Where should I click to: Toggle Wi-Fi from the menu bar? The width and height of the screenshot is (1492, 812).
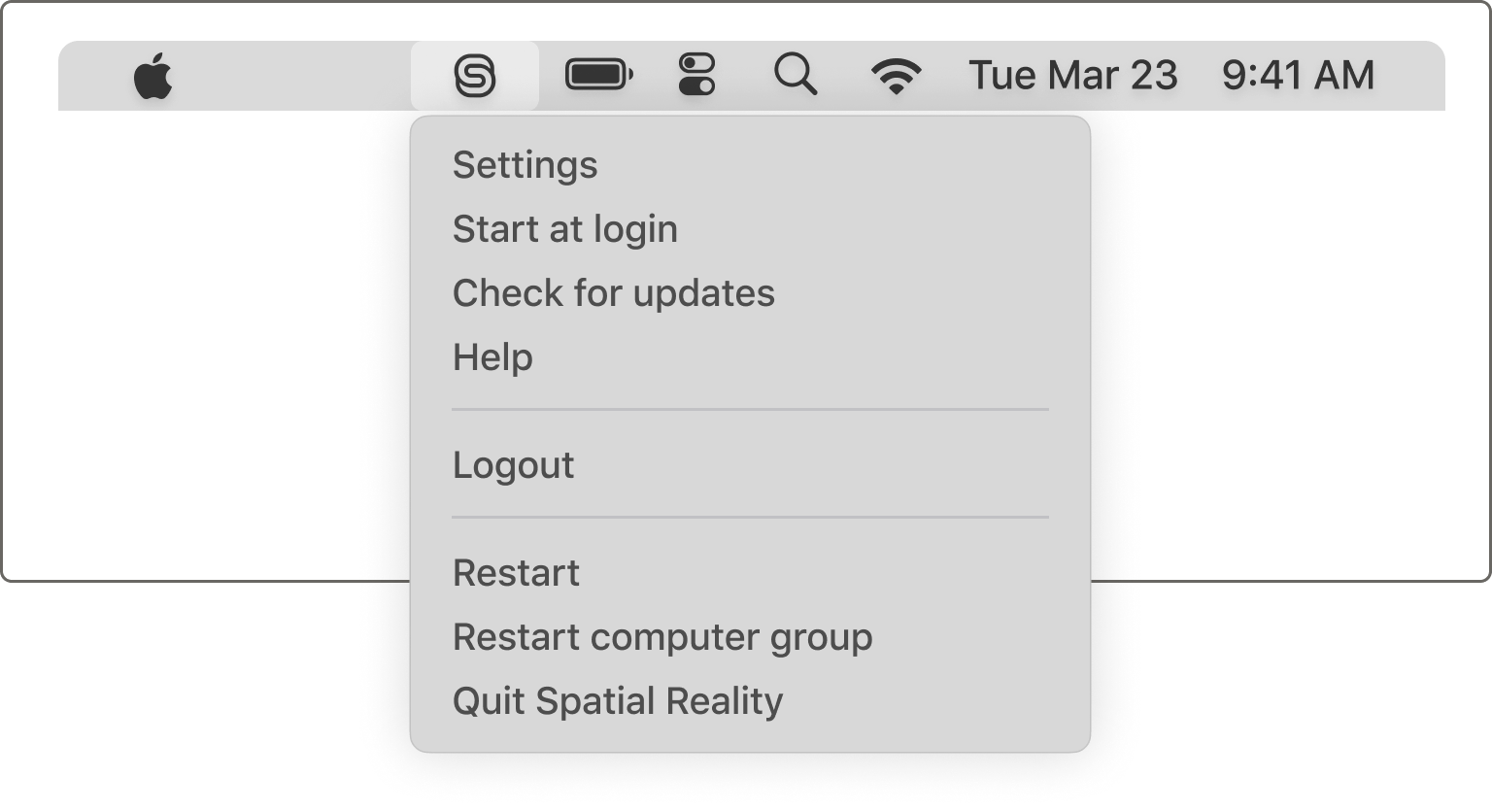pyautogui.click(x=896, y=74)
